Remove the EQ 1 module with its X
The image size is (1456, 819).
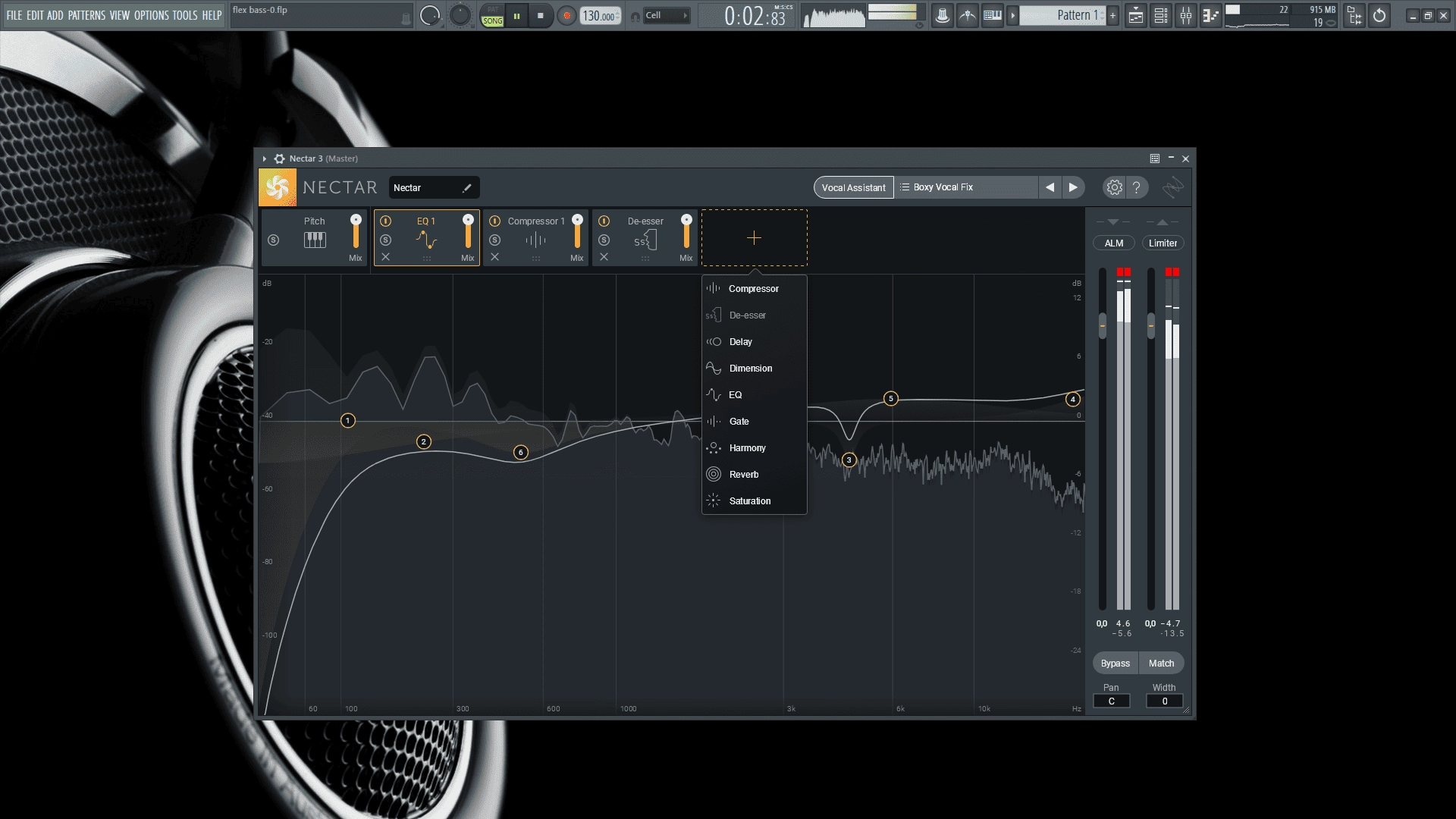pyautogui.click(x=385, y=257)
